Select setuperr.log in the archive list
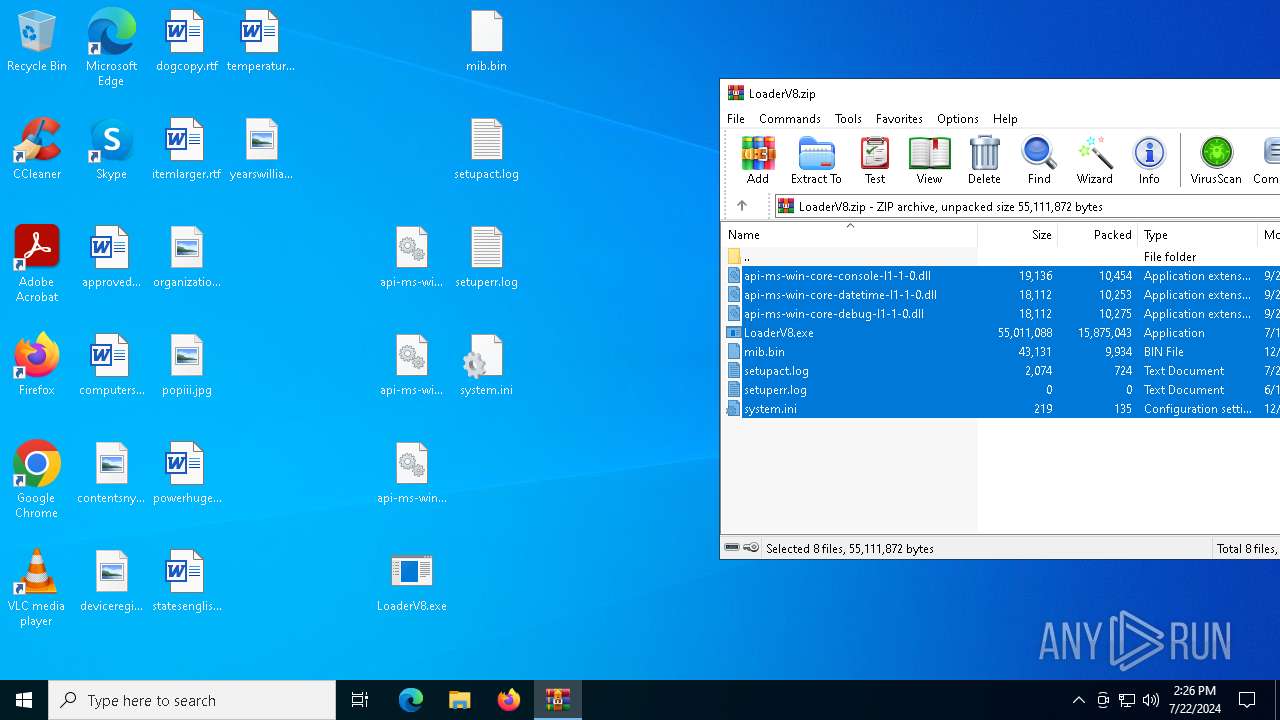Screen dimensions: 1280x720 click(x=1000, y=390)
